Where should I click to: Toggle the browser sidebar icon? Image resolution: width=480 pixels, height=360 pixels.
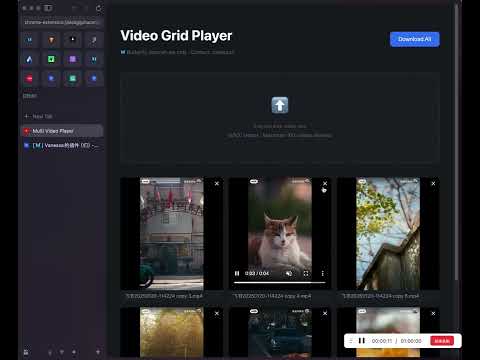[x=48, y=8]
